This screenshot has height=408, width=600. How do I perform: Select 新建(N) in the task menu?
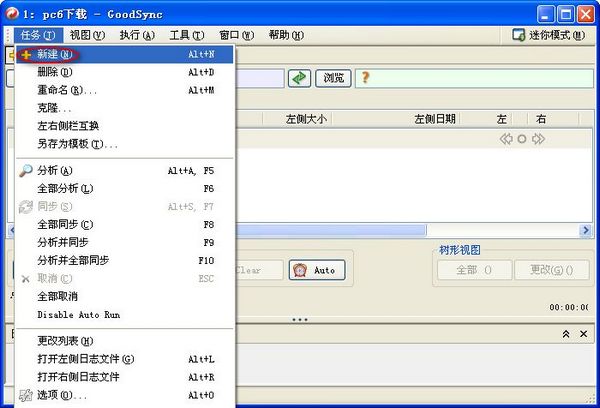tap(124, 54)
